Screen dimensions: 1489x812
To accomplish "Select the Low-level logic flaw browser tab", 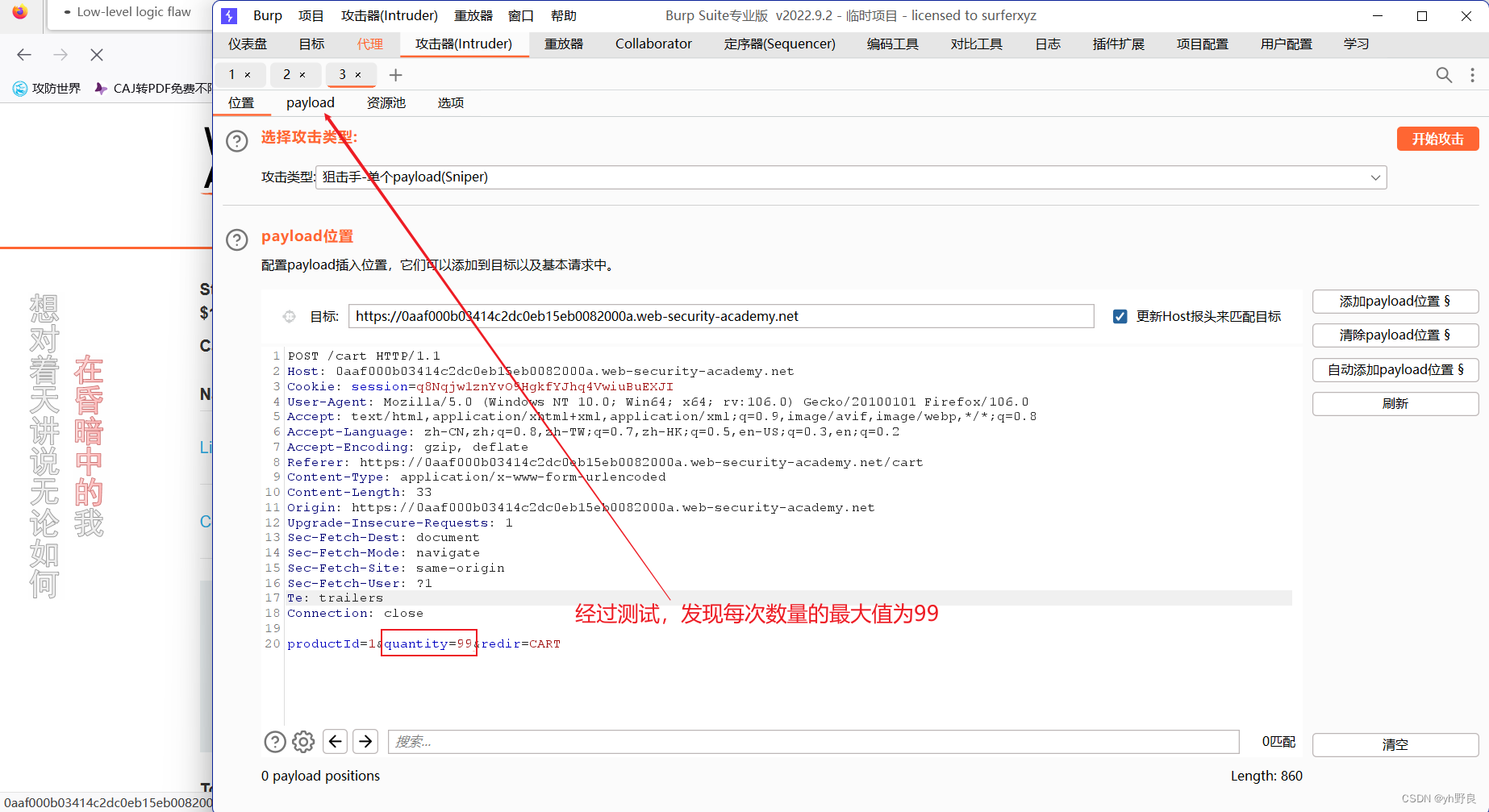I will [129, 13].
